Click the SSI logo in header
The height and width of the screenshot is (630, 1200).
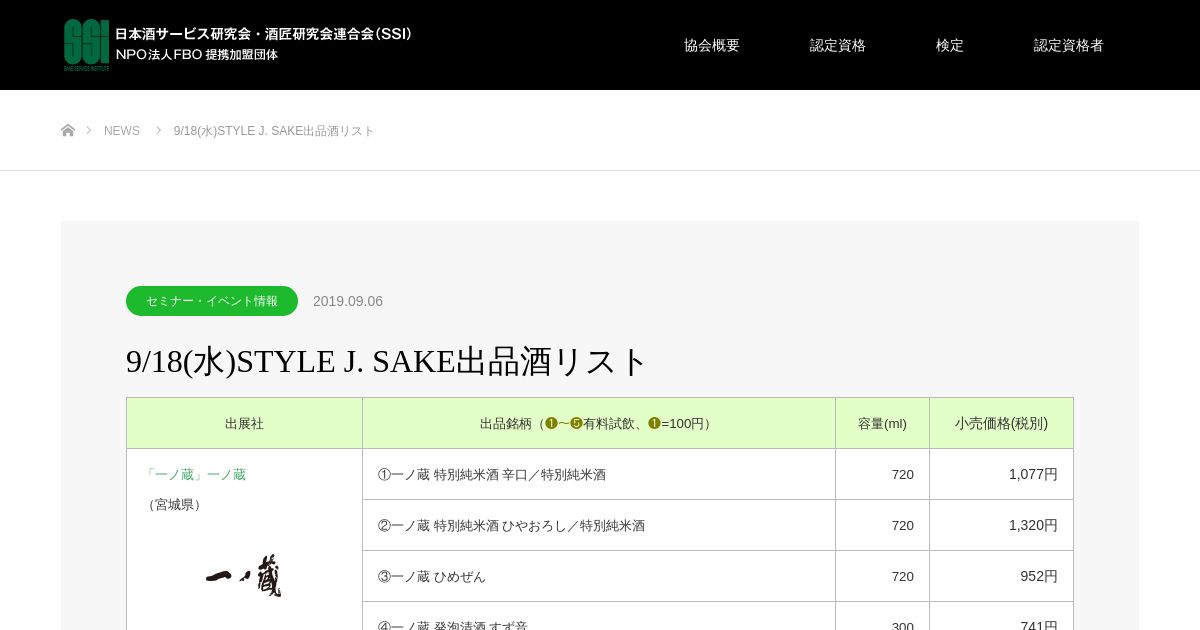click(x=86, y=45)
